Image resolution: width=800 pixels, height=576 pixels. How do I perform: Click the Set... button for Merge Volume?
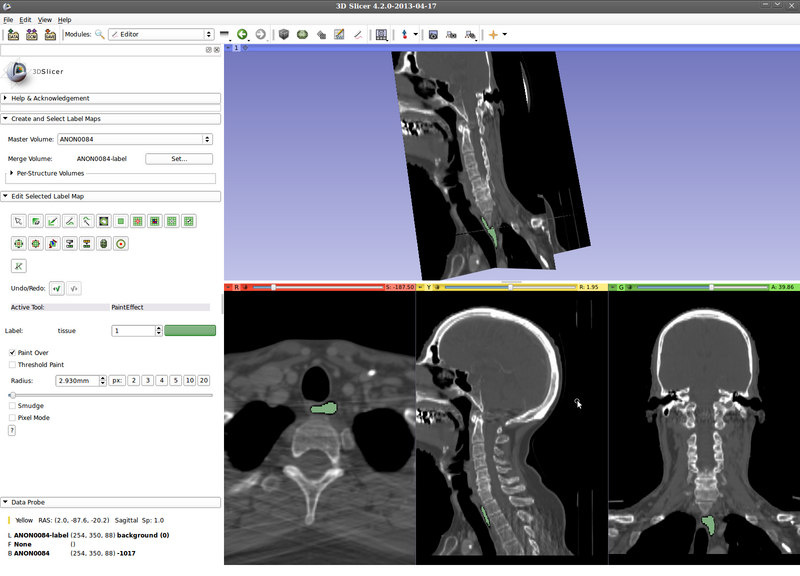(x=179, y=158)
